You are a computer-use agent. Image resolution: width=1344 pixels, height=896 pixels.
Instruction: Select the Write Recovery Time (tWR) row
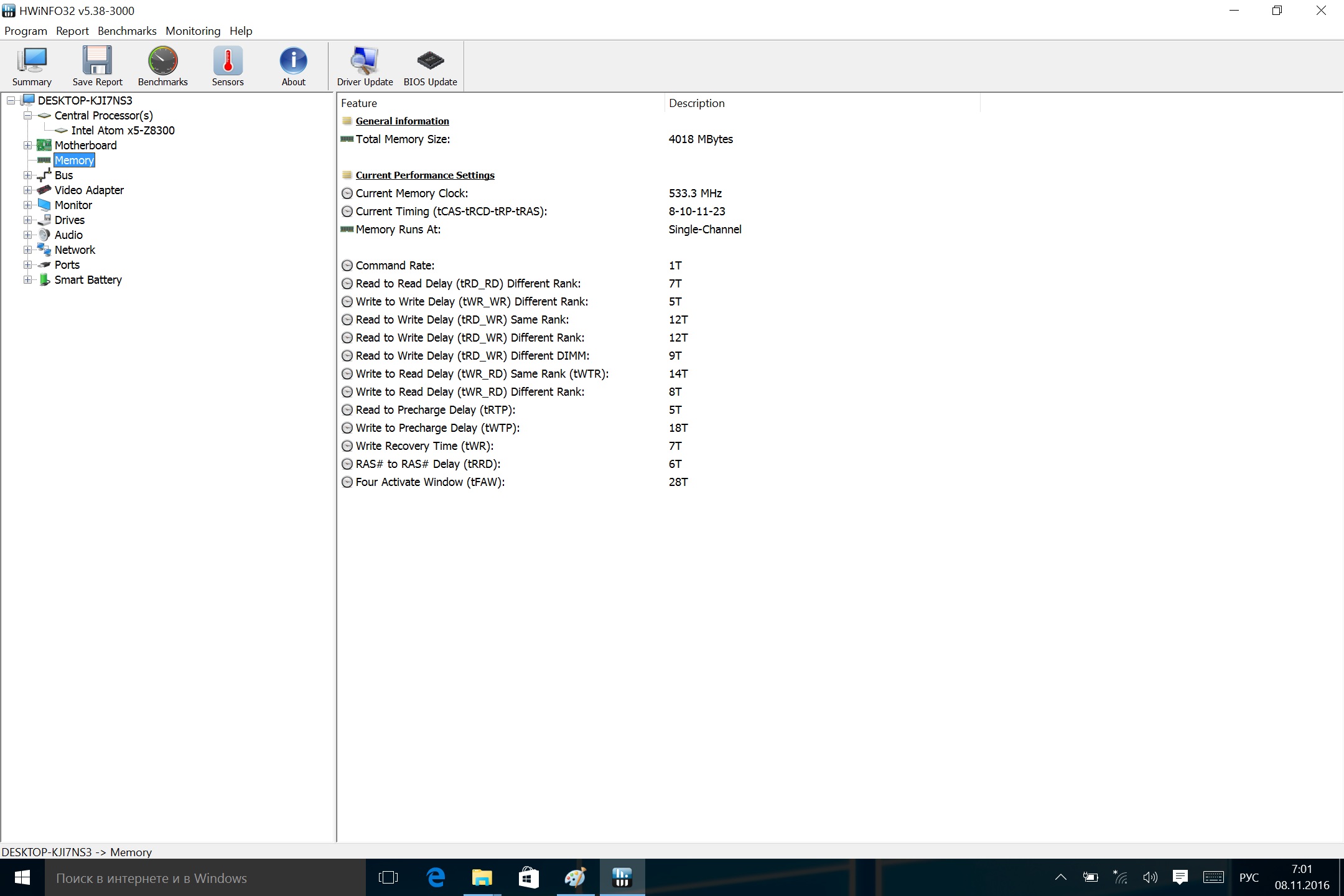click(x=511, y=446)
